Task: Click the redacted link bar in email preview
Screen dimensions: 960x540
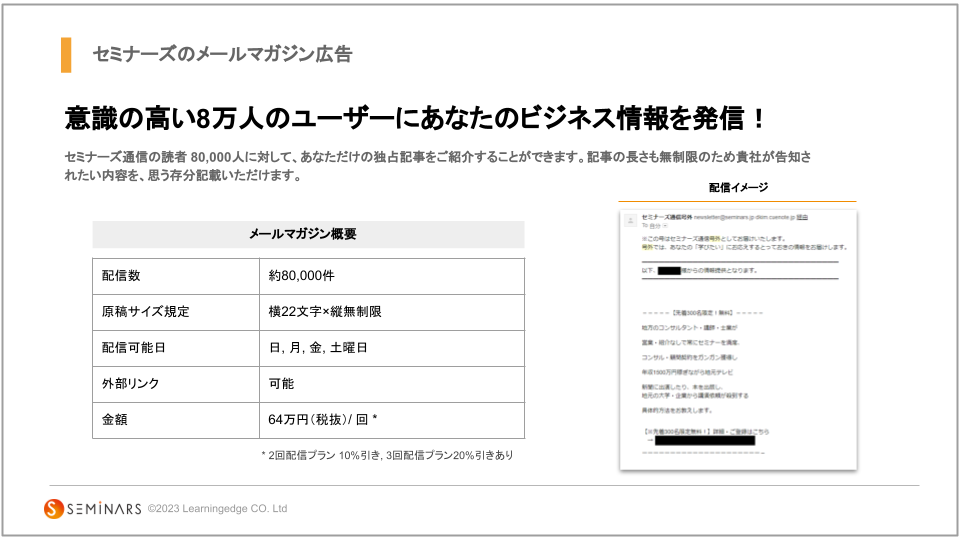Action: coord(705,440)
